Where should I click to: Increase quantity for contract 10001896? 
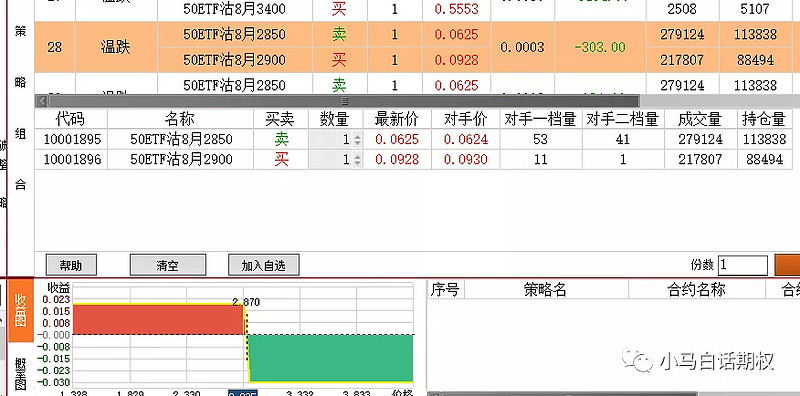pos(357,157)
